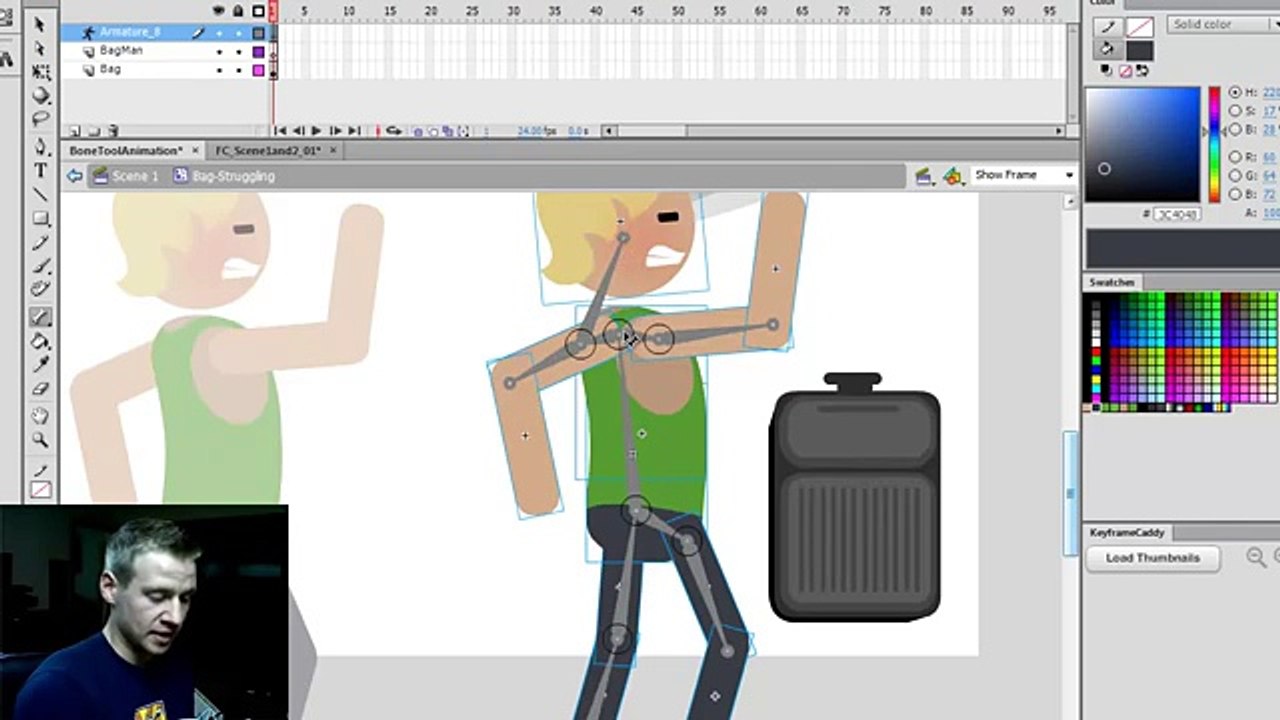Open the KeyframeCaddy panel tab
The height and width of the screenshot is (720, 1280).
[x=1127, y=533]
